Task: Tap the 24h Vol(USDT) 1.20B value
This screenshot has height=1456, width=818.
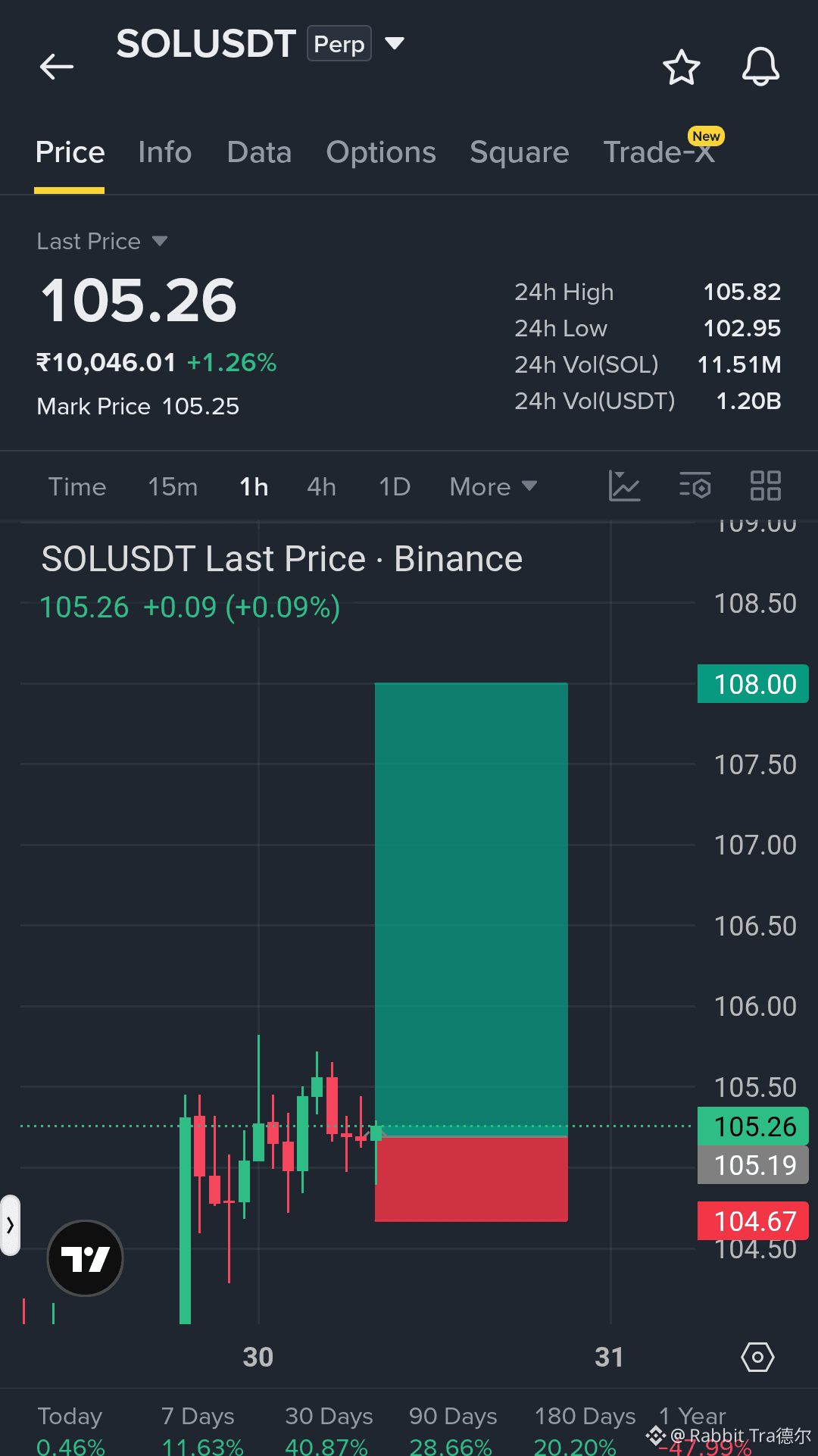Action: tap(748, 401)
